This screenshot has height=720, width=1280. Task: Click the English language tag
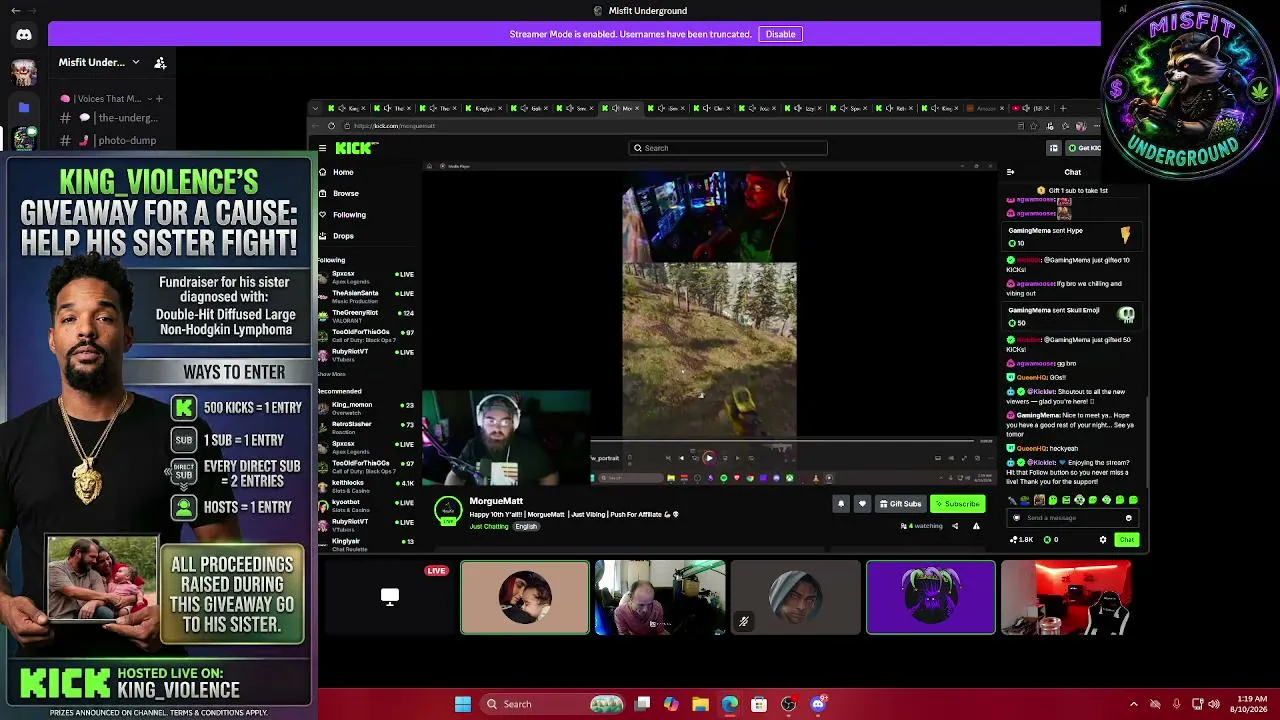point(526,527)
